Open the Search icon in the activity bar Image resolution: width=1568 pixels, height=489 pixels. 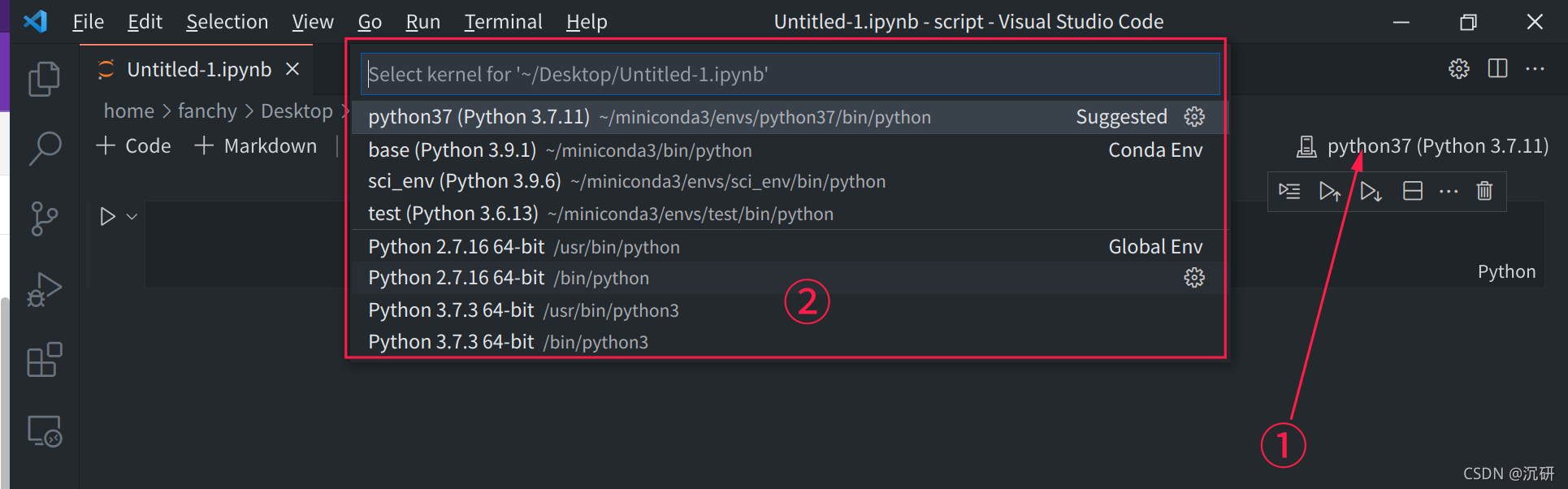coord(45,148)
